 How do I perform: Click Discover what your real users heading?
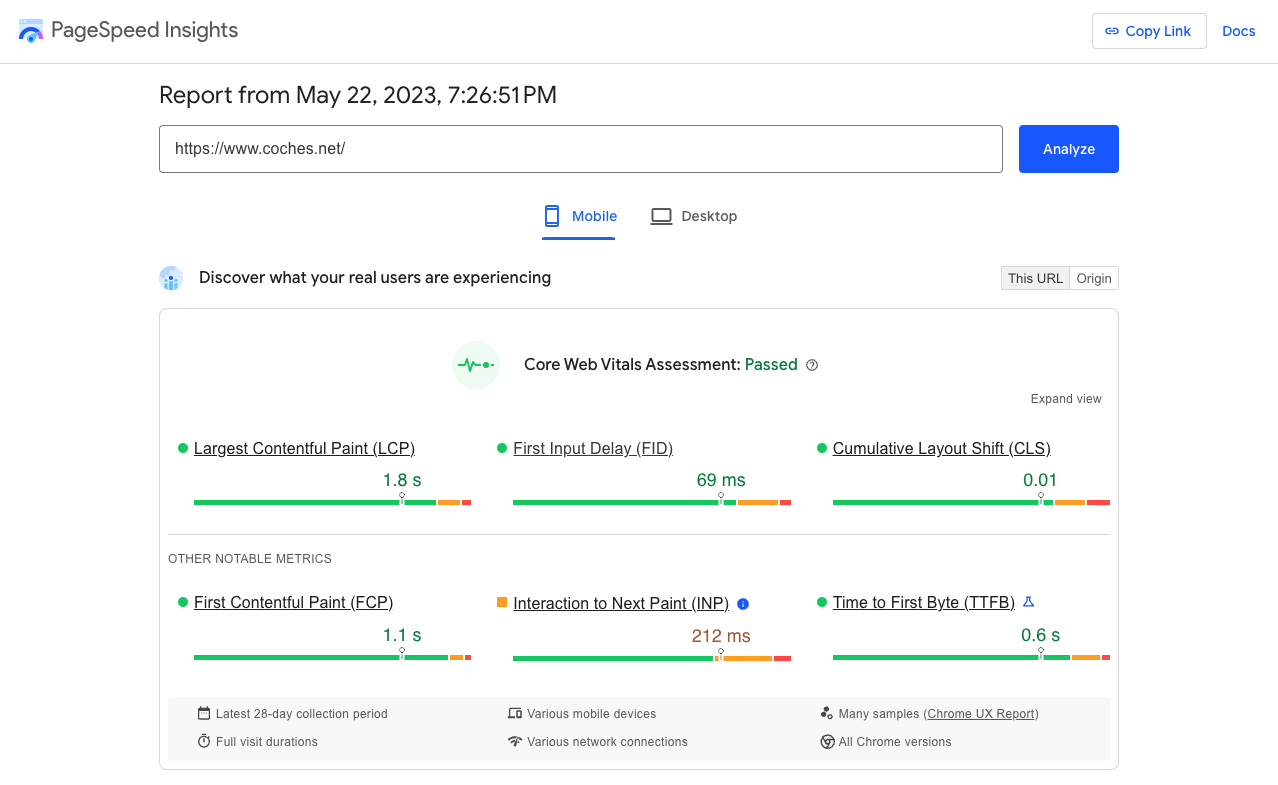[375, 277]
